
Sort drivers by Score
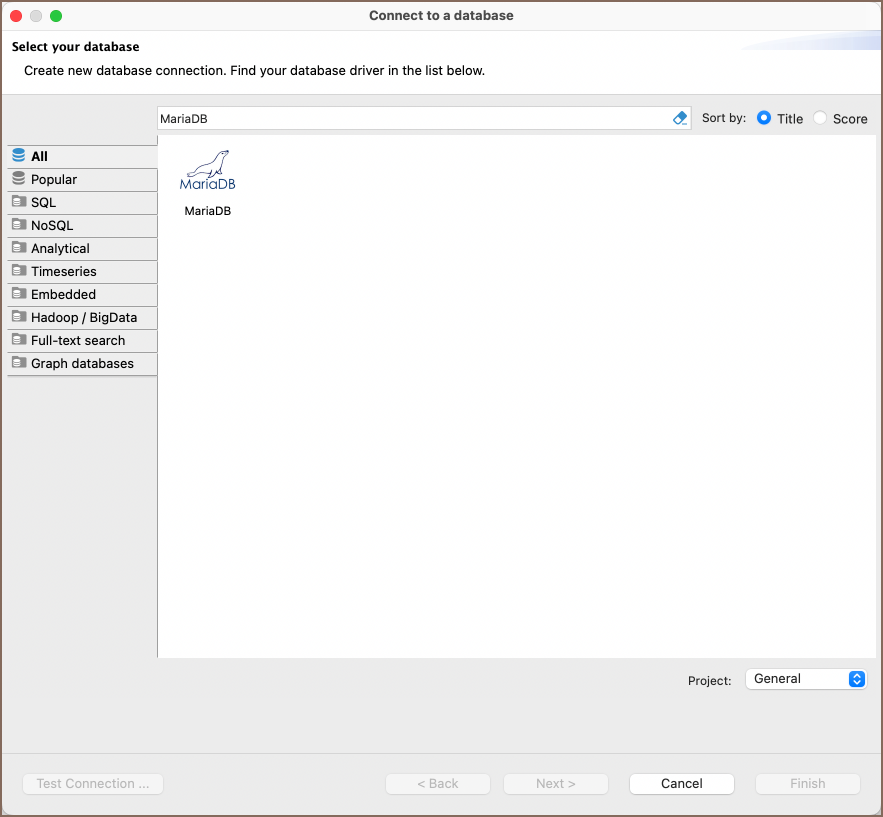click(x=820, y=118)
